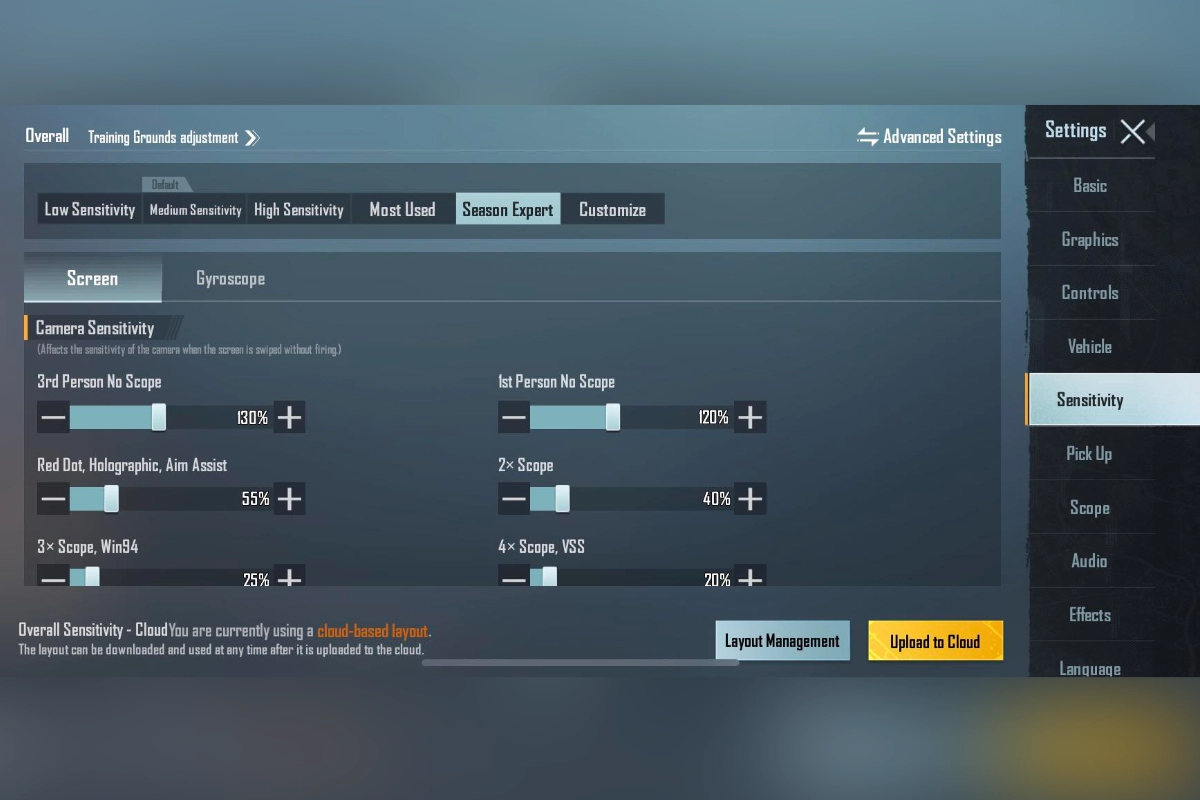Increase 1st Person No Scope sensitivity plus icon

(x=750, y=417)
